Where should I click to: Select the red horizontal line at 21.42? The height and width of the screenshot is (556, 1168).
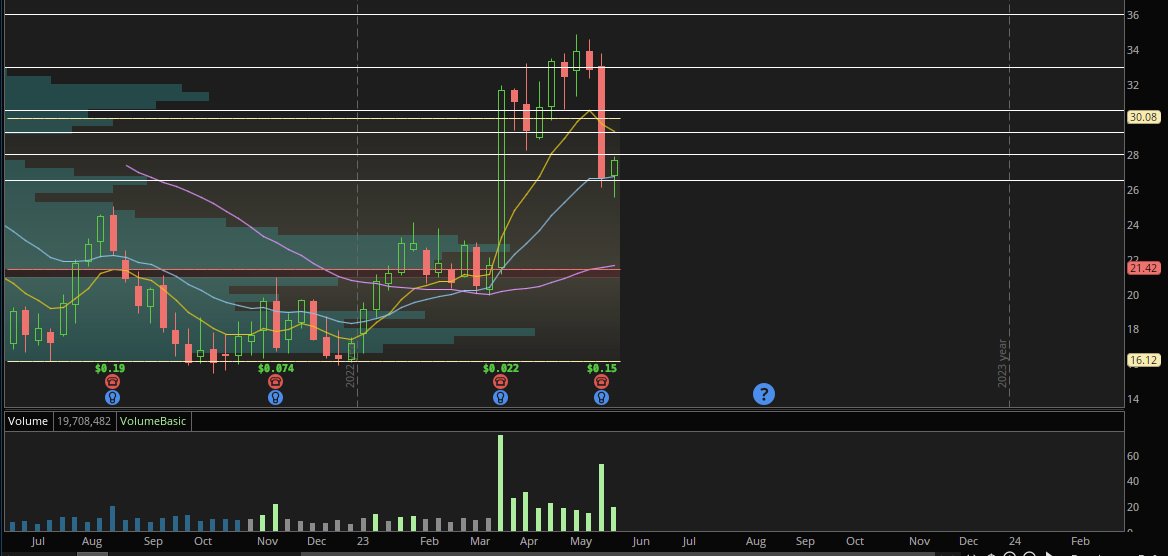point(313,270)
